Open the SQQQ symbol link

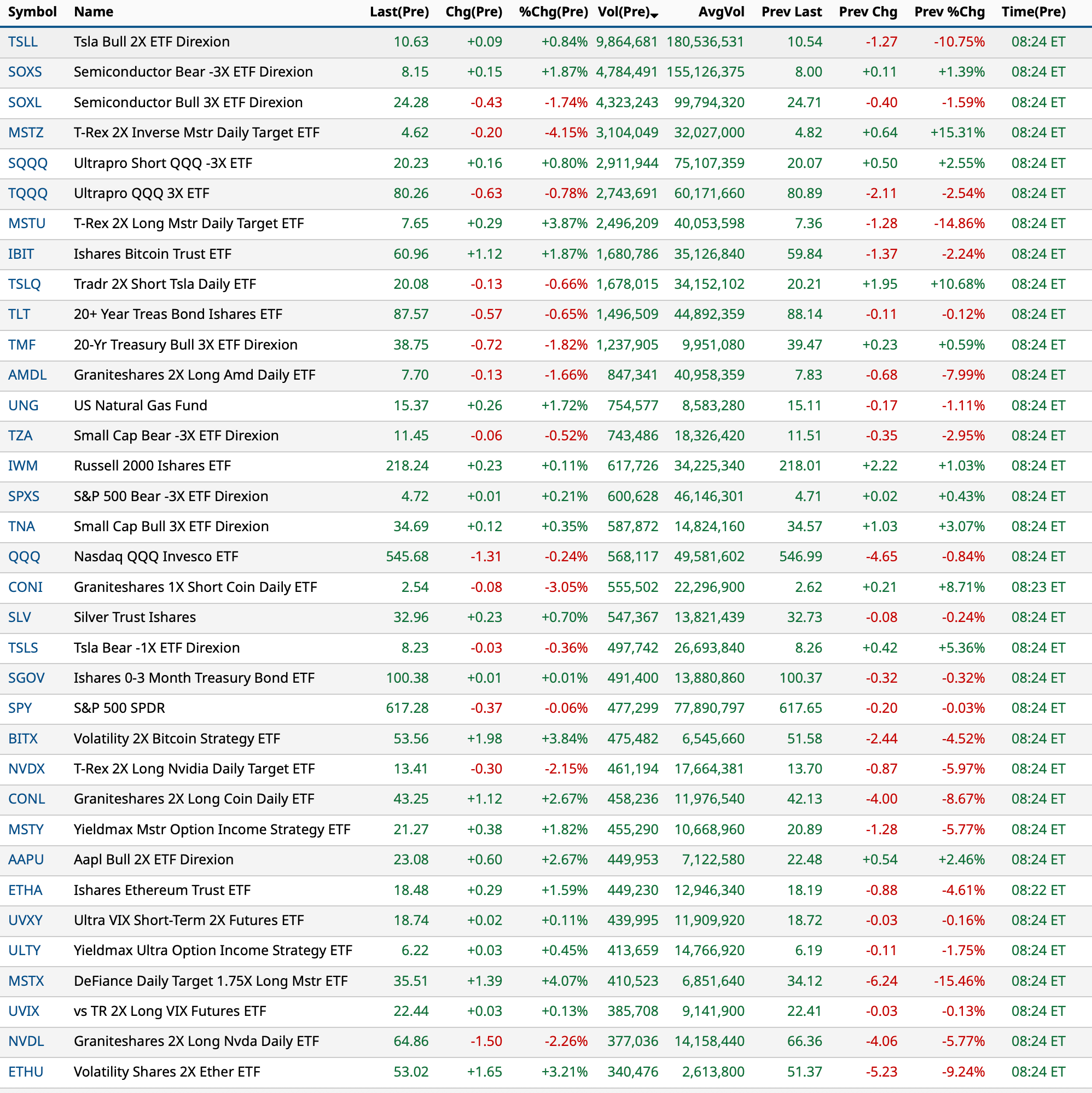tap(28, 163)
